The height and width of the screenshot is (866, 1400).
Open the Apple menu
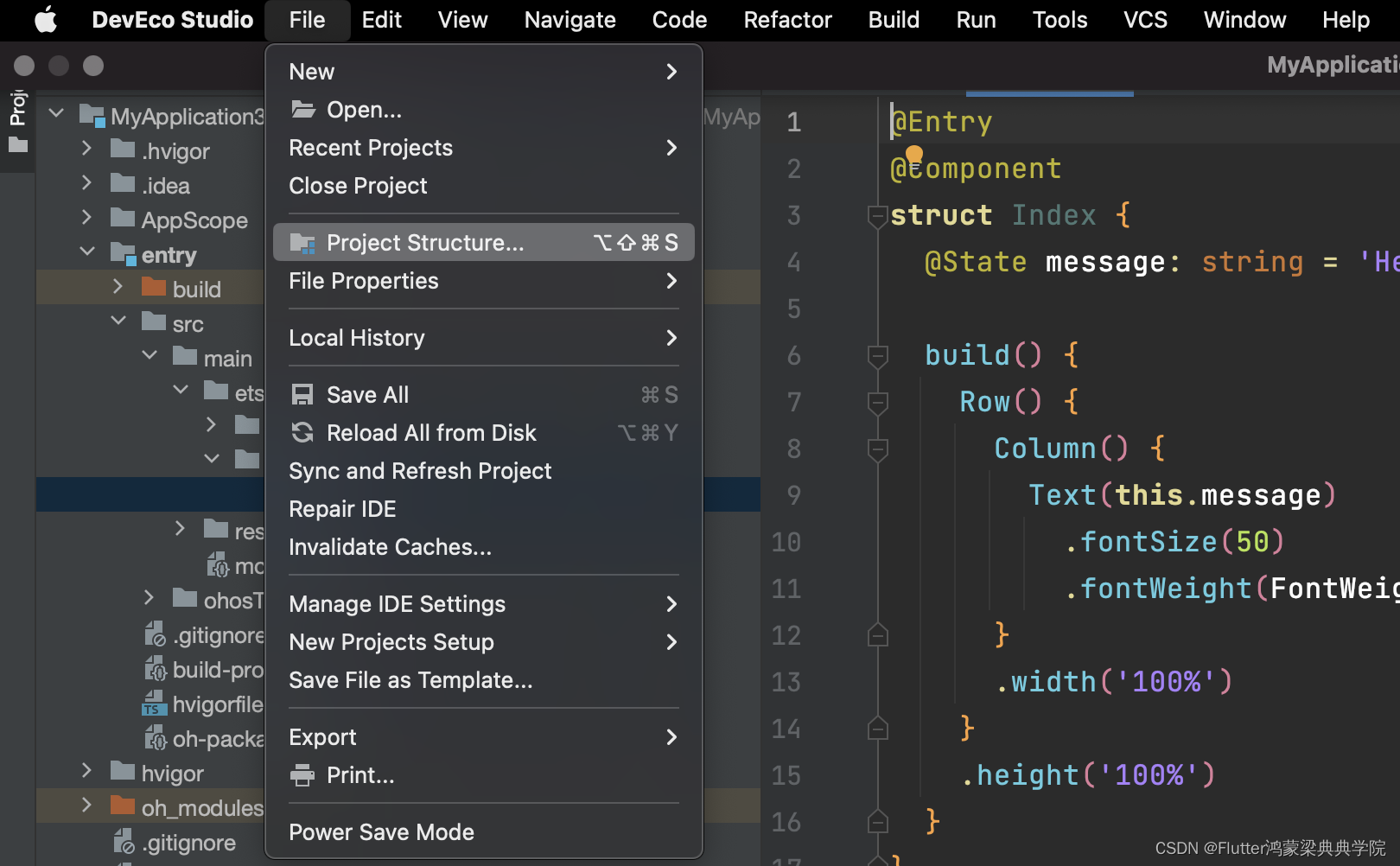[46, 19]
